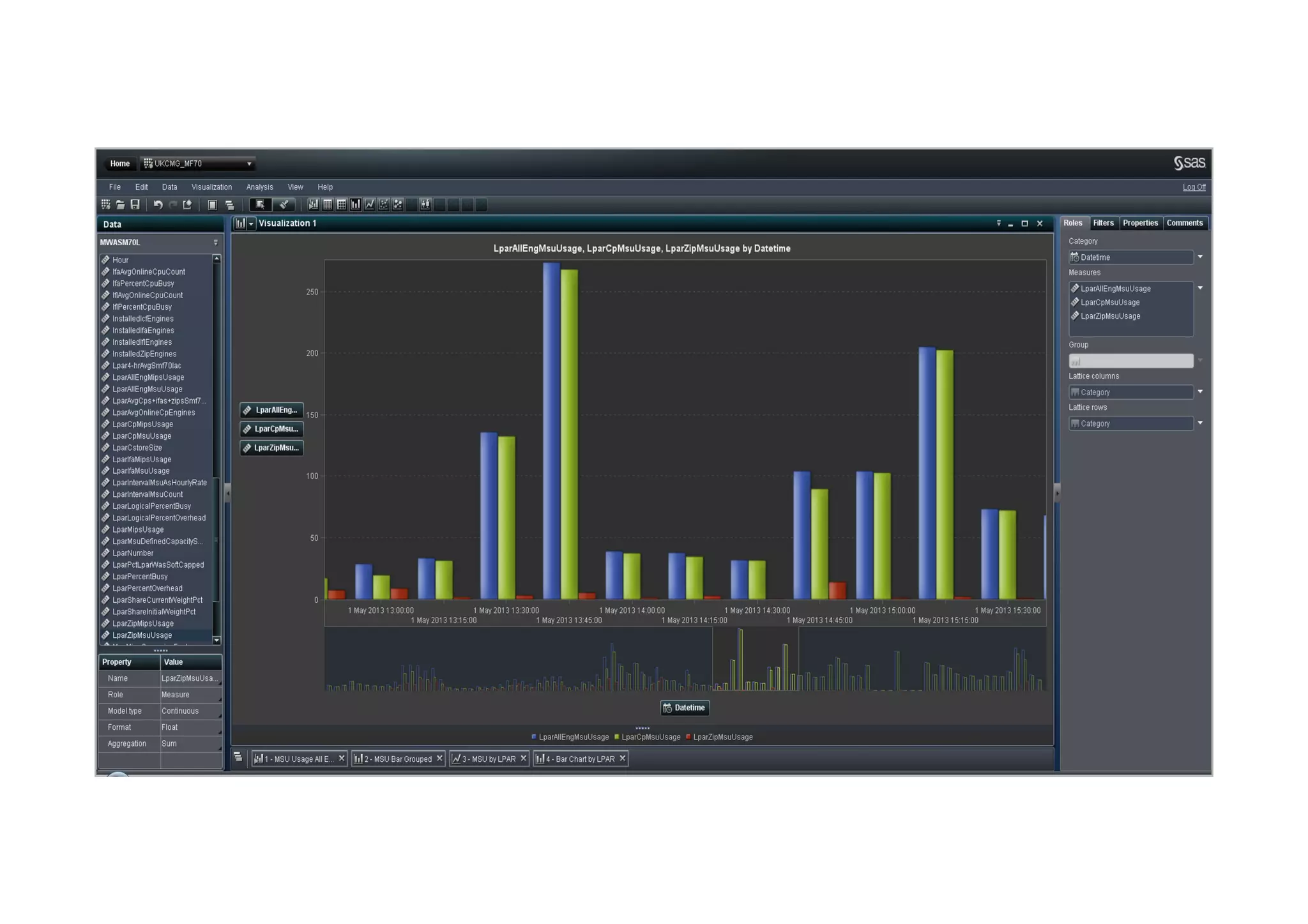Open the Category Datetime dropdown arrow
The height and width of the screenshot is (924, 1308).
tap(1200, 257)
